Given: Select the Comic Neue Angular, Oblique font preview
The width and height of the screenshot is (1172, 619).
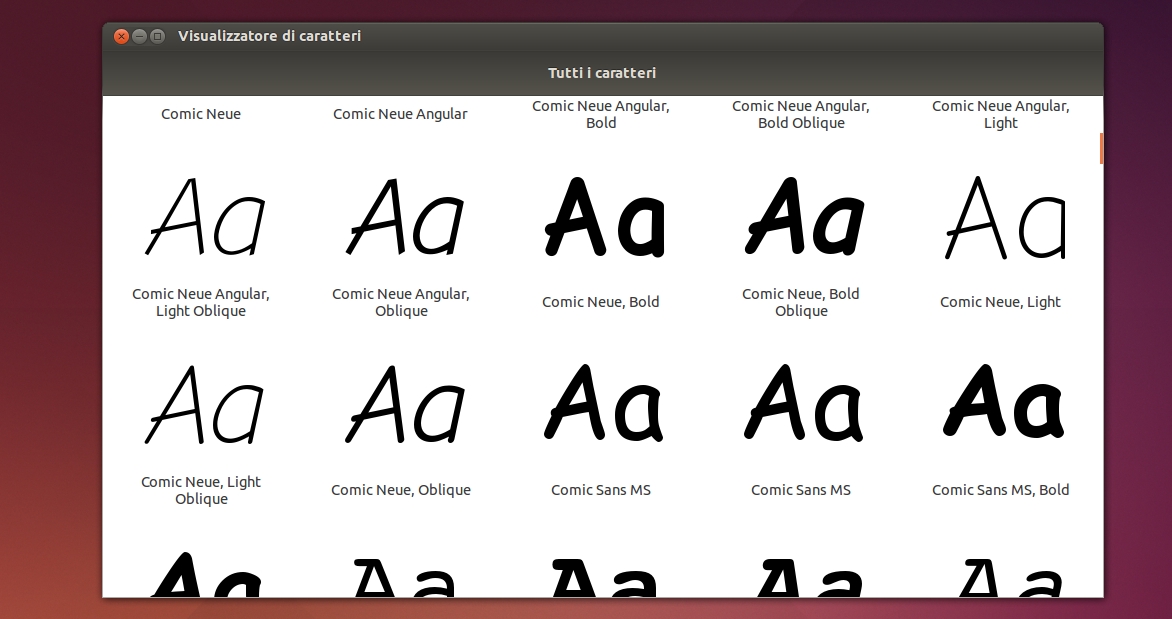Looking at the screenshot, I should 401,216.
